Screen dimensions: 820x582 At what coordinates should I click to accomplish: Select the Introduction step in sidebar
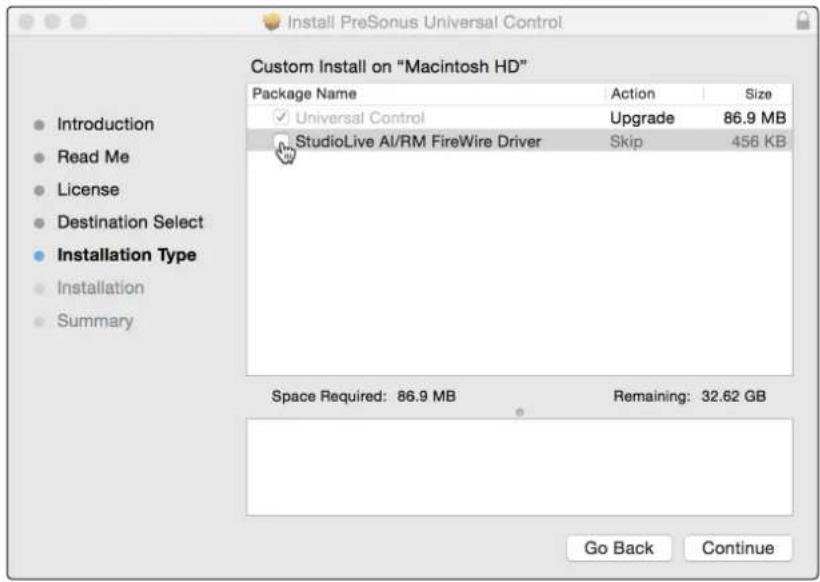[x=105, y=124]
